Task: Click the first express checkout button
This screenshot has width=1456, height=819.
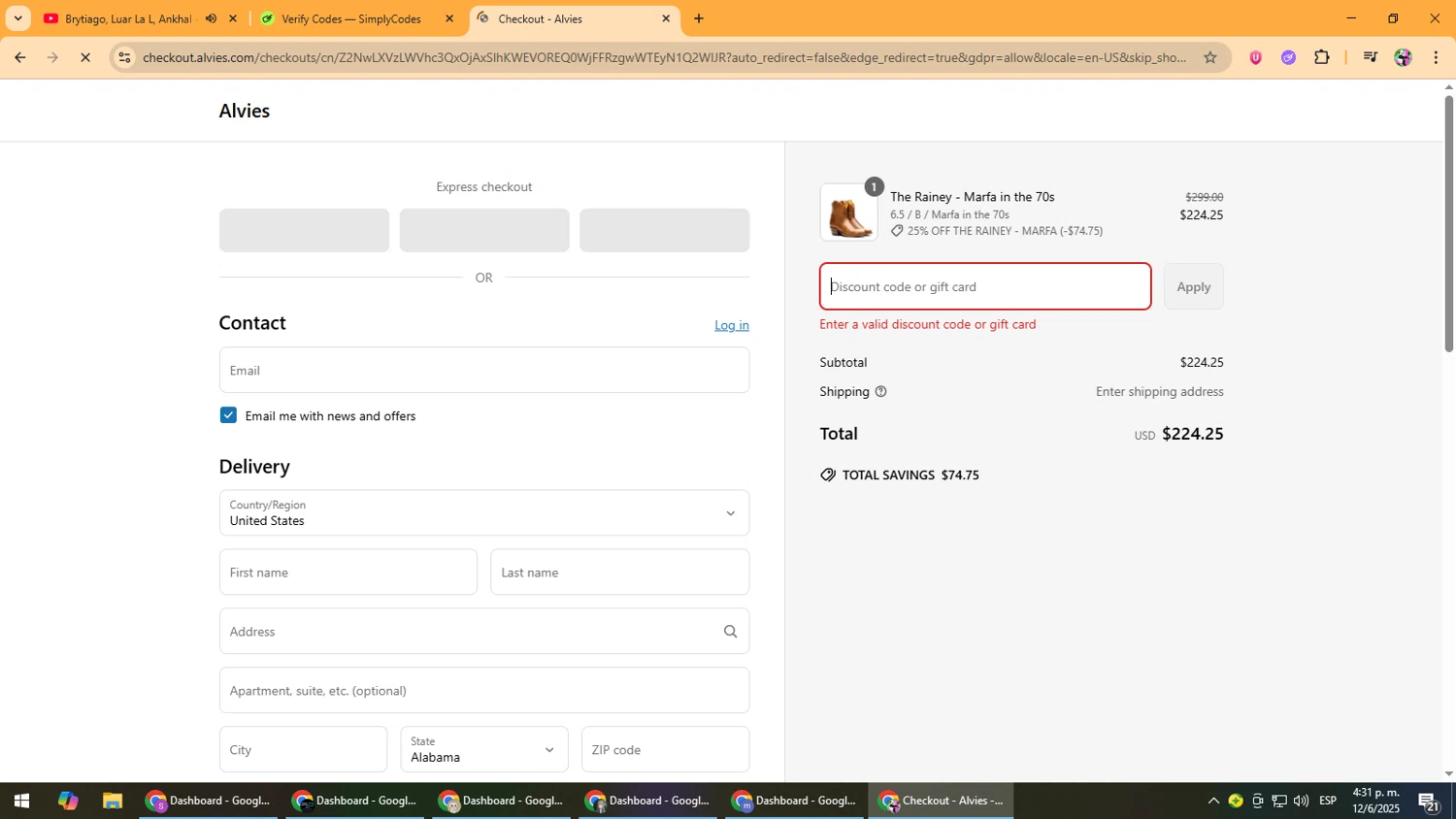Action: pyautogui.click(x=304, y=230)
